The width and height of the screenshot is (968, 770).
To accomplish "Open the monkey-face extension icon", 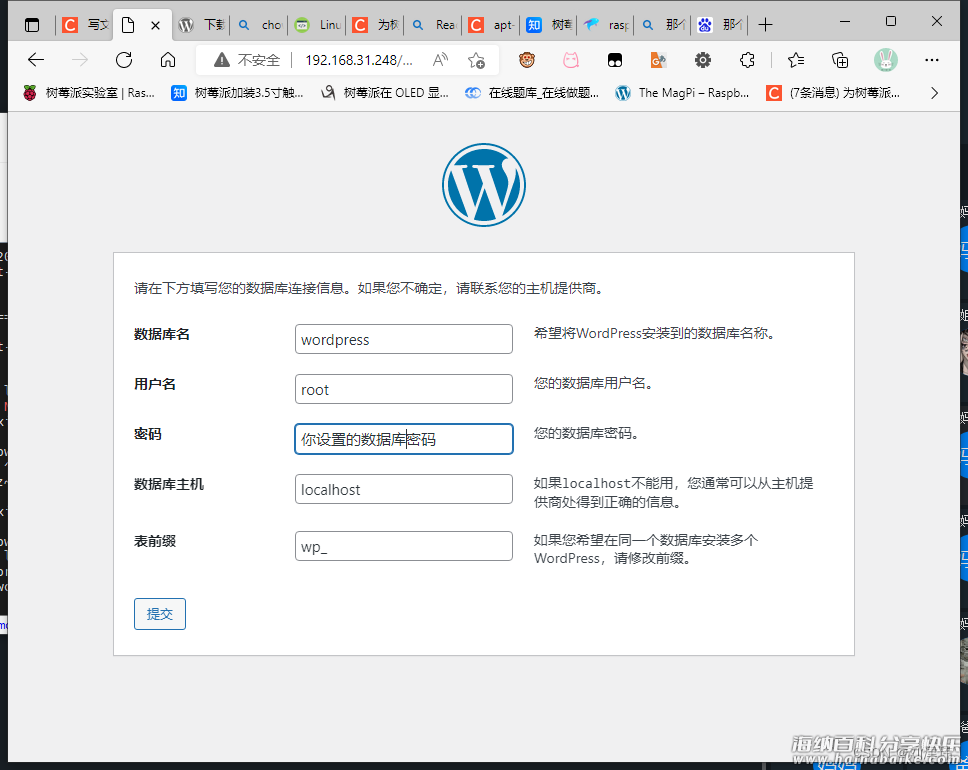I will [x=527, y=60].
